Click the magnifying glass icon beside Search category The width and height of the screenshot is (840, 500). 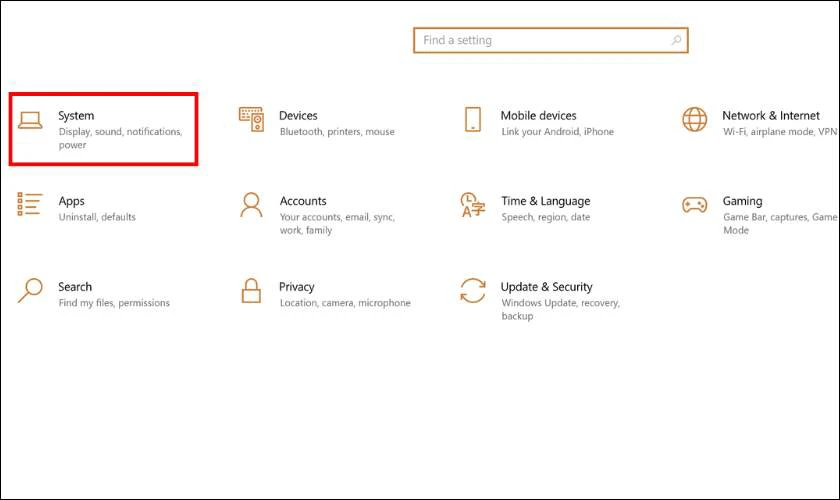[x=30, y=291]
